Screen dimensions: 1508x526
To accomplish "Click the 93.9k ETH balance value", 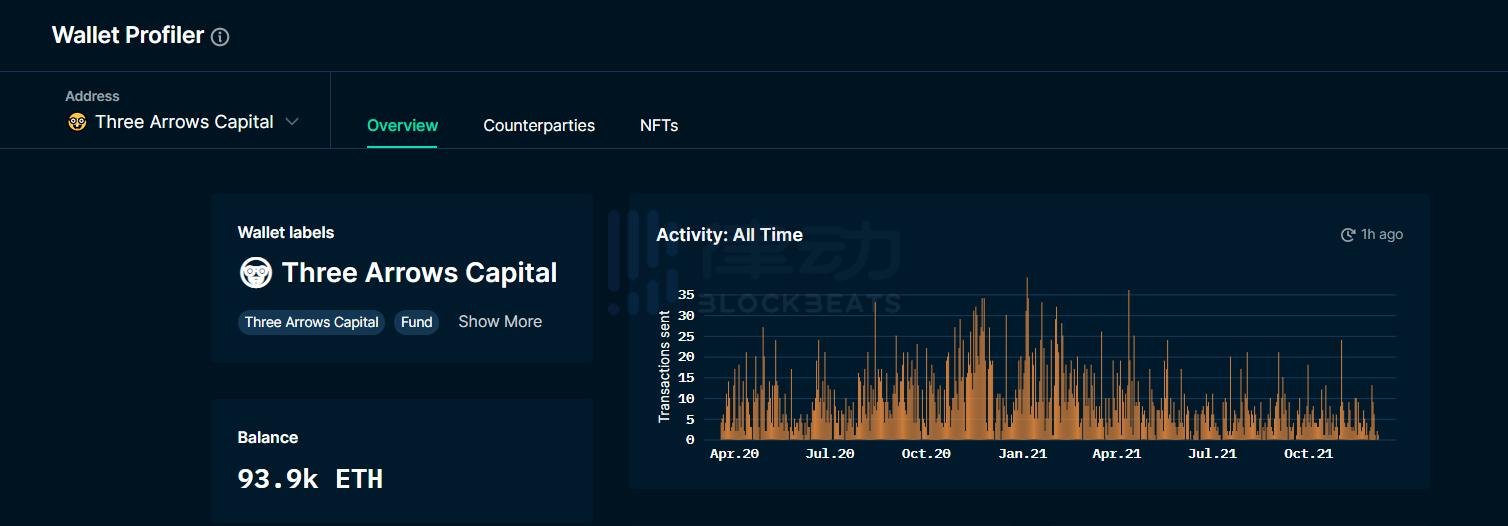I will click(x=310, y=479).
